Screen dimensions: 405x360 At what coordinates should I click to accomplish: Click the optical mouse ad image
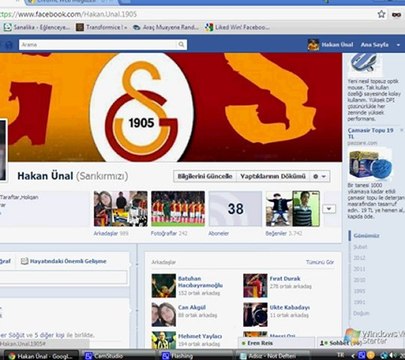[364, 65]
